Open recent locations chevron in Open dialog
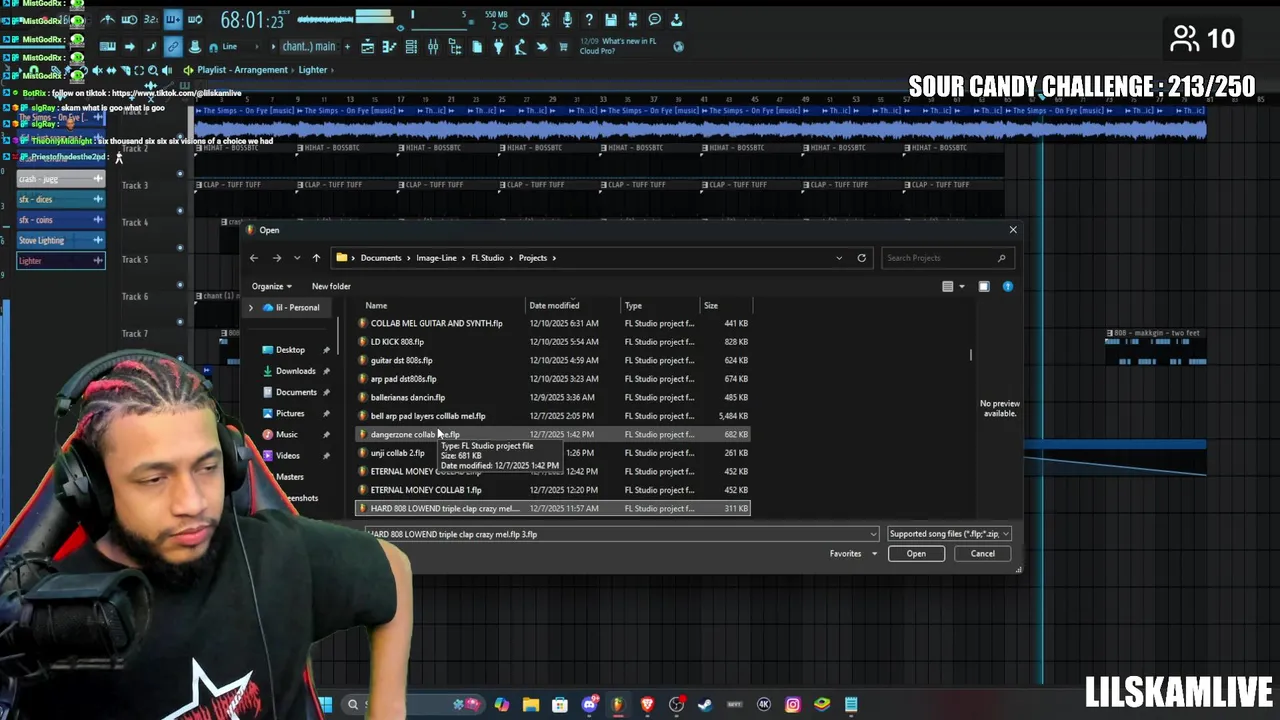The width and height of the screenshot is (1280, 720). [x=296, y=258]
